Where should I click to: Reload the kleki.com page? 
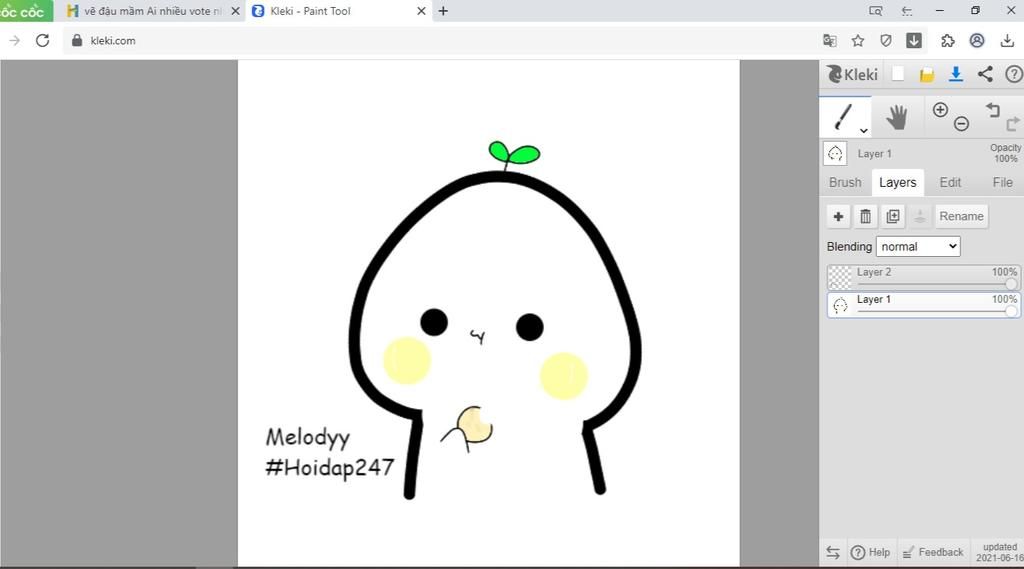[x=42, y=41]
